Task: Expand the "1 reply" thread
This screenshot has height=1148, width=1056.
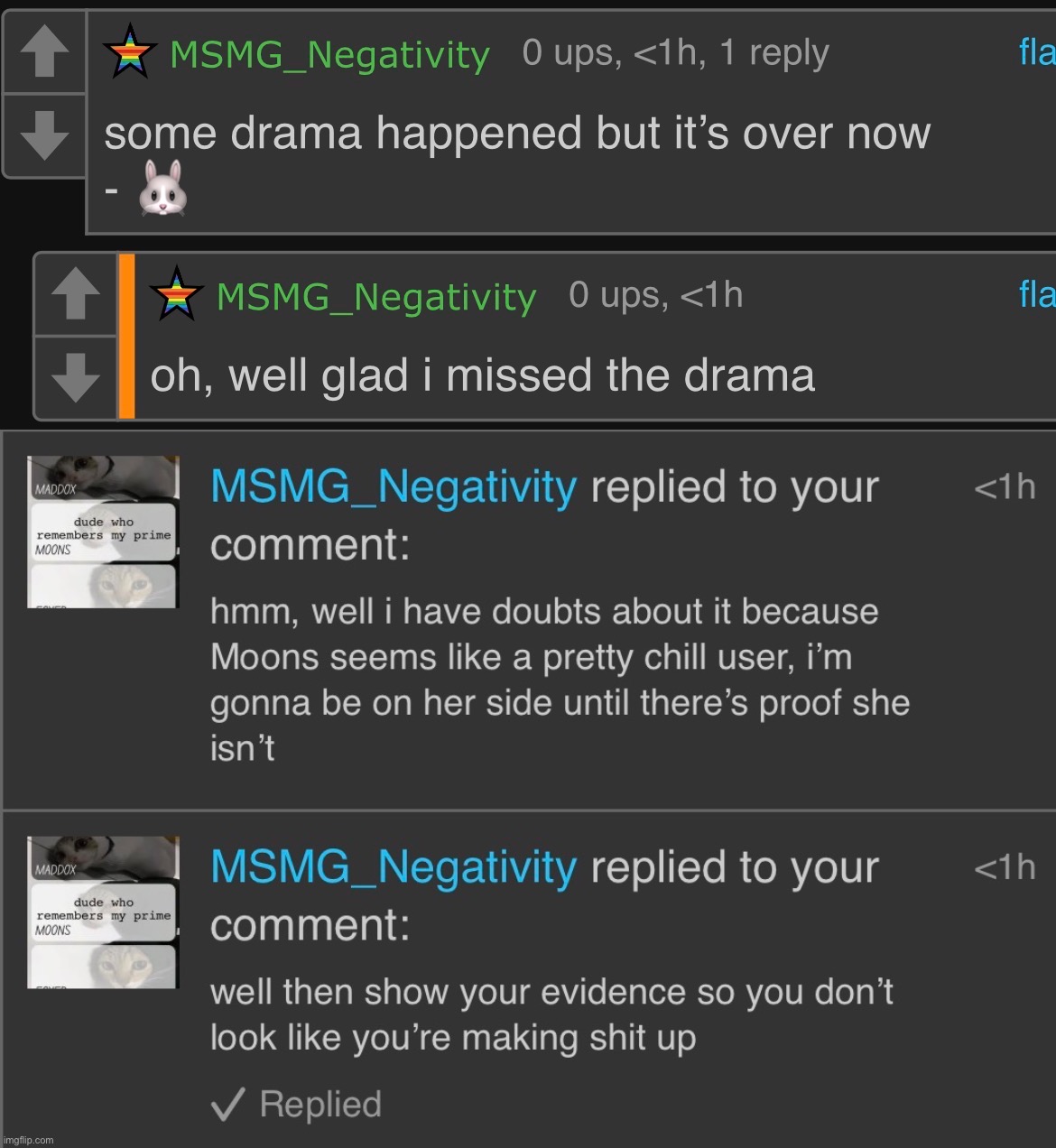Action: 776,52
